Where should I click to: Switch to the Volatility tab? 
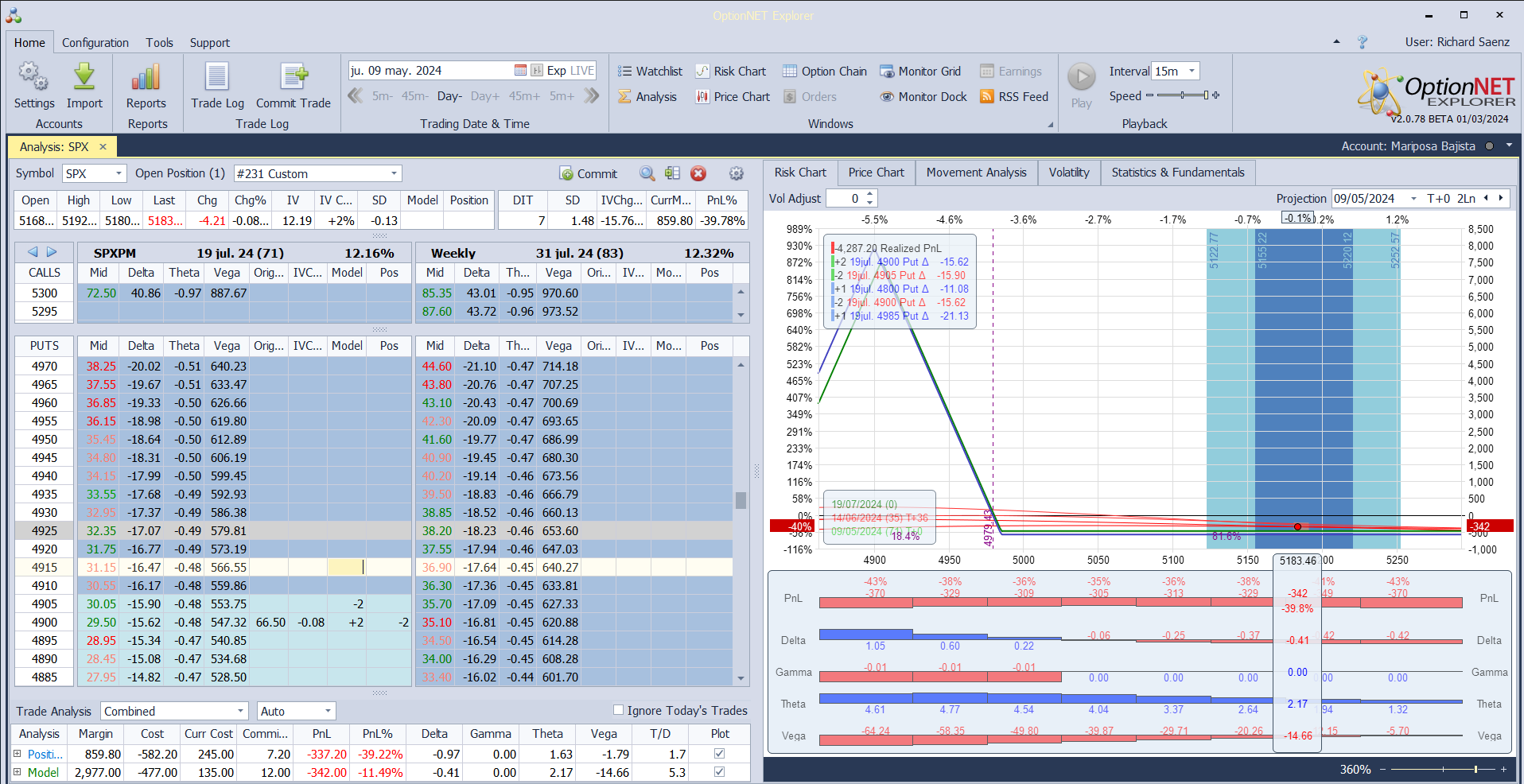(x=1069, y=173)
